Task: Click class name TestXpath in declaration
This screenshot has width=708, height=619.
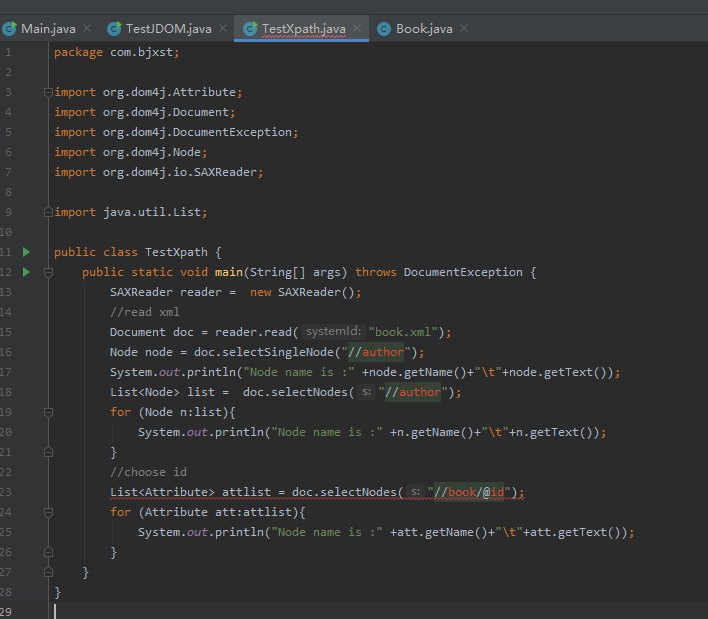Action: click(176, 252)
